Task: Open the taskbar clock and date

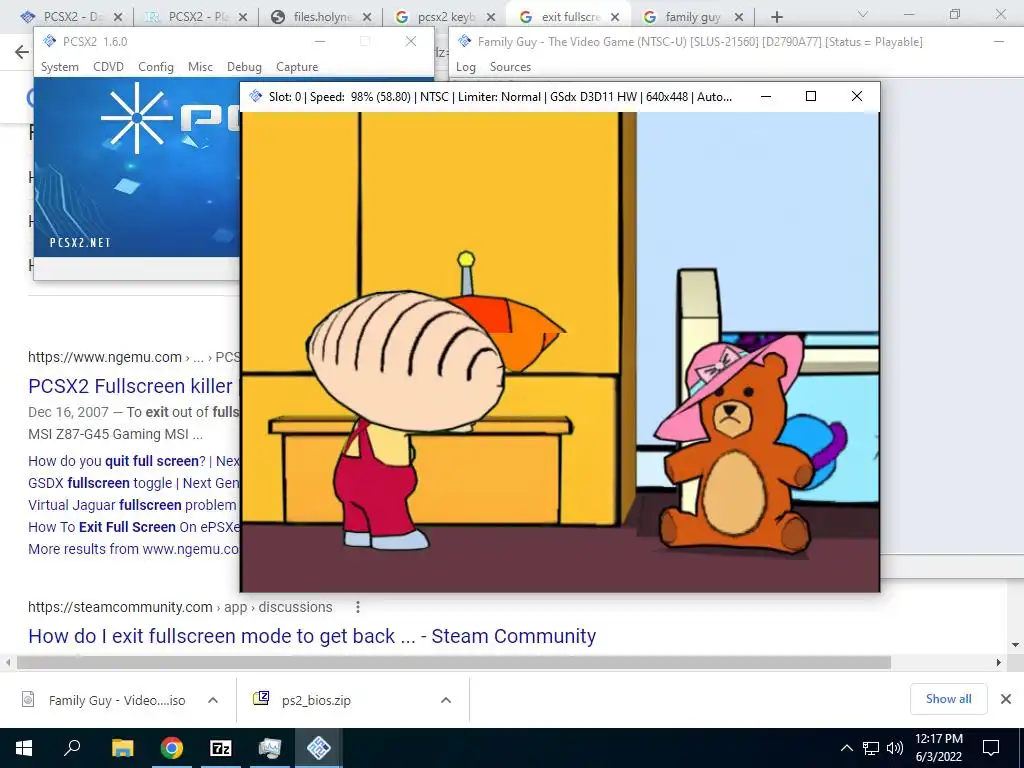Action: coord(938,748)
